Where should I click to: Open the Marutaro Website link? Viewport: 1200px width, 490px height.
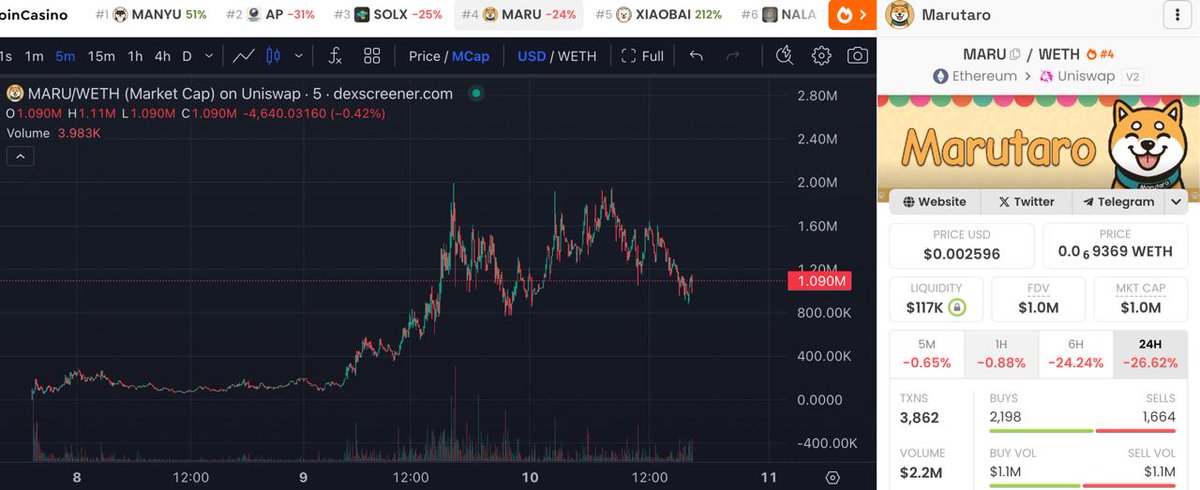[x=934, y=201]
